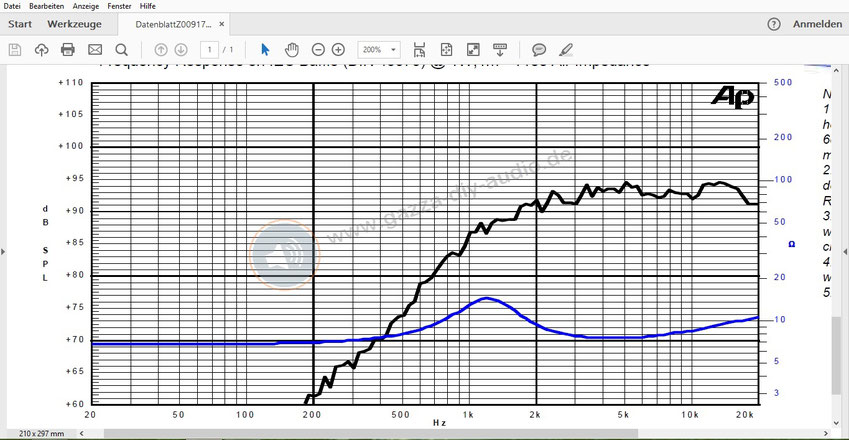The image size is (849, 440).
Task: Go to the next page with the down arrow
Action: click(181, 50)
